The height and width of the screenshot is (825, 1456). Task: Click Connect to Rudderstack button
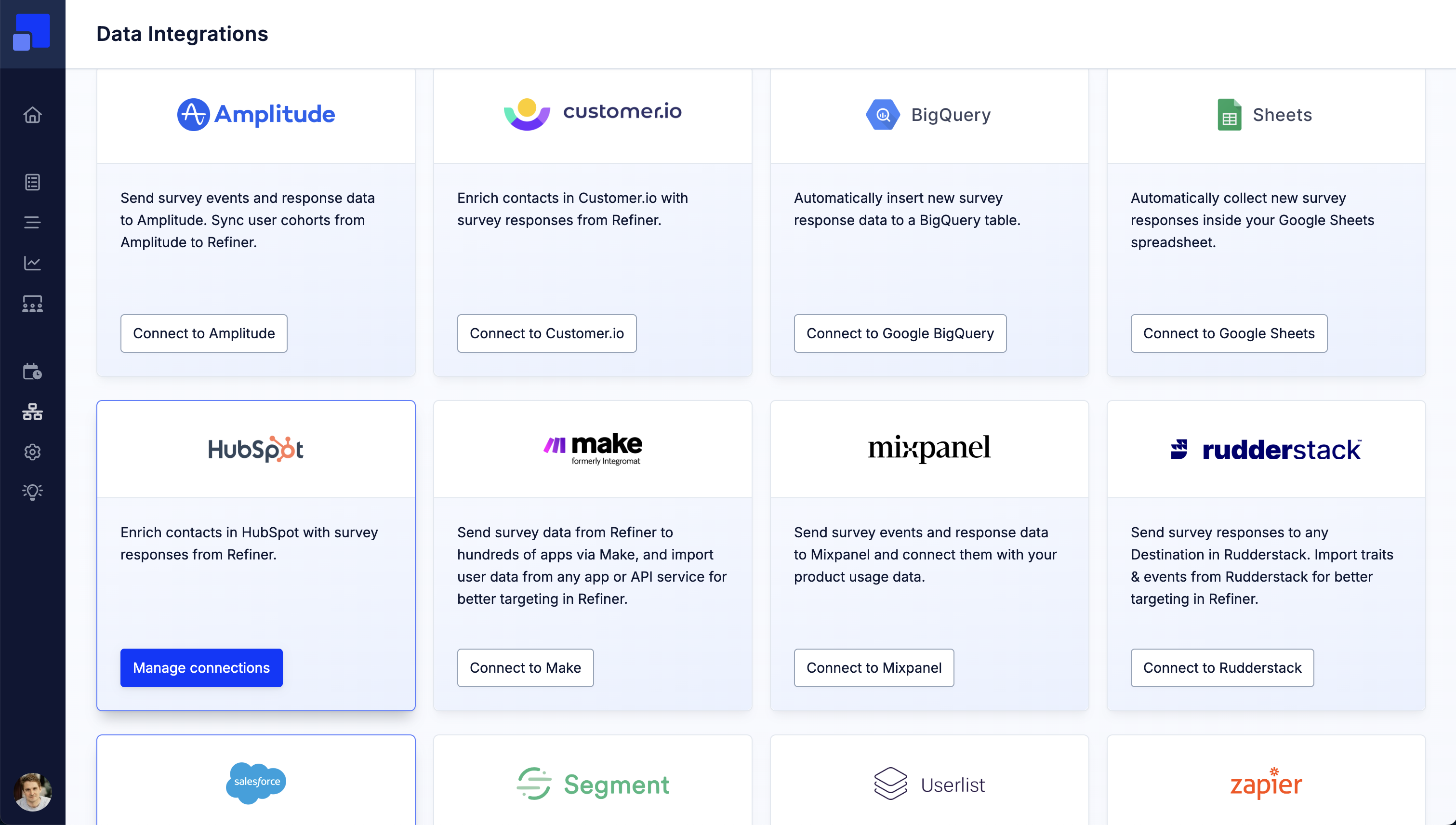1222,667
